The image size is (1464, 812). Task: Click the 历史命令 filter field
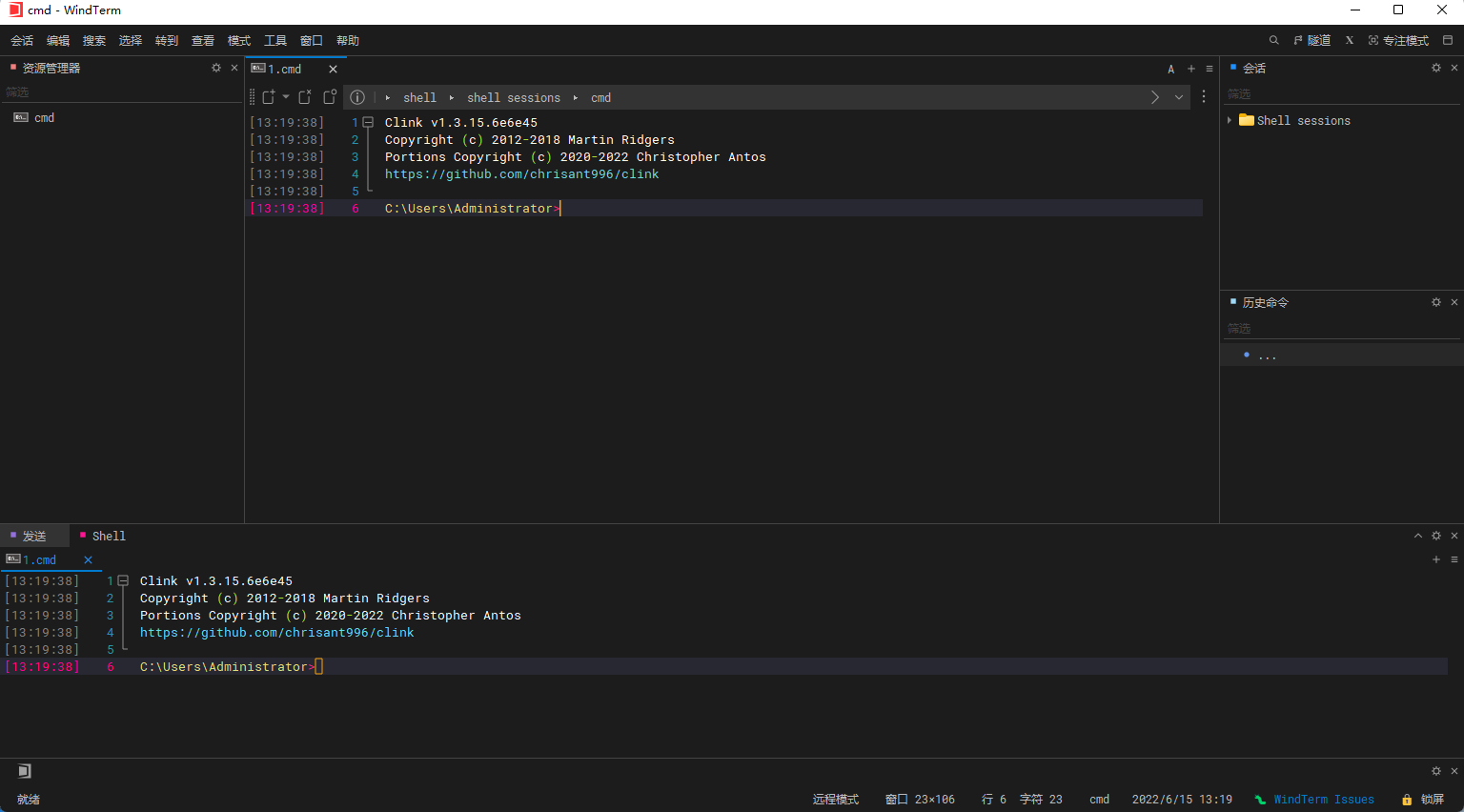(1342, 328)
